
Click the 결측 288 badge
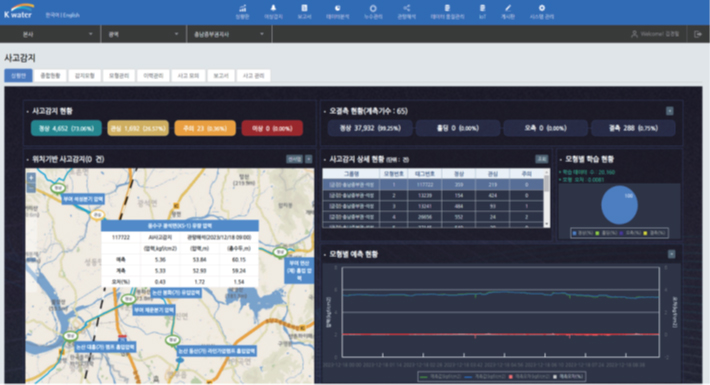(633, 128)
